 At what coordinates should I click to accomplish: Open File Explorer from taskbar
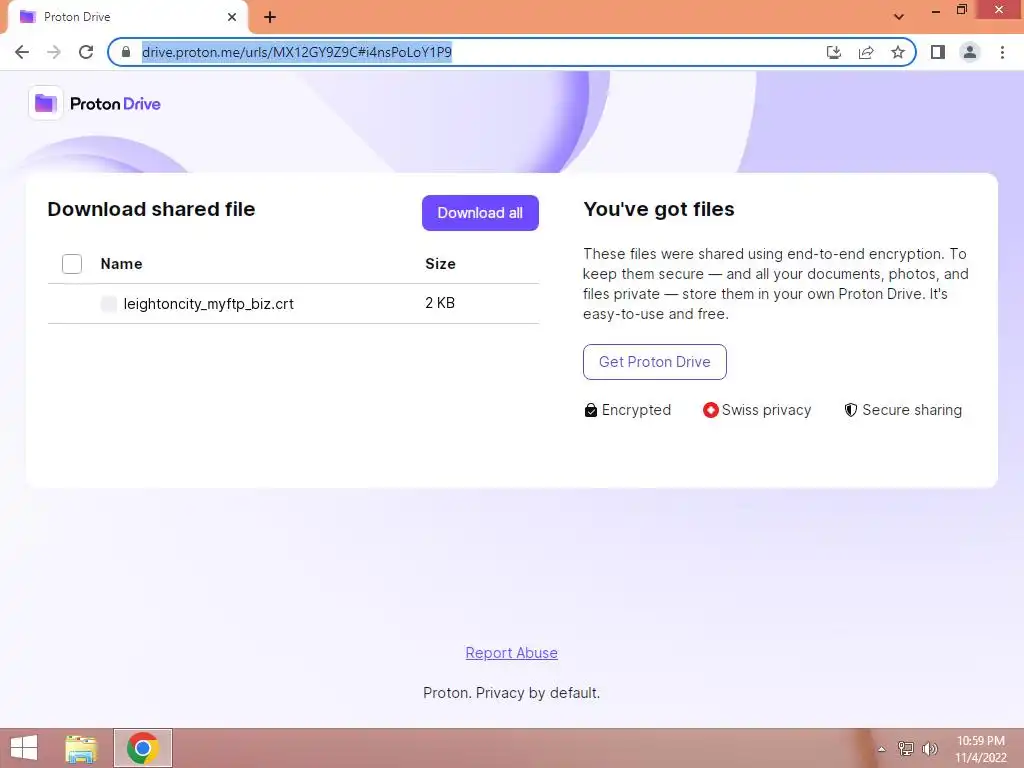click(x=81, y=748)
